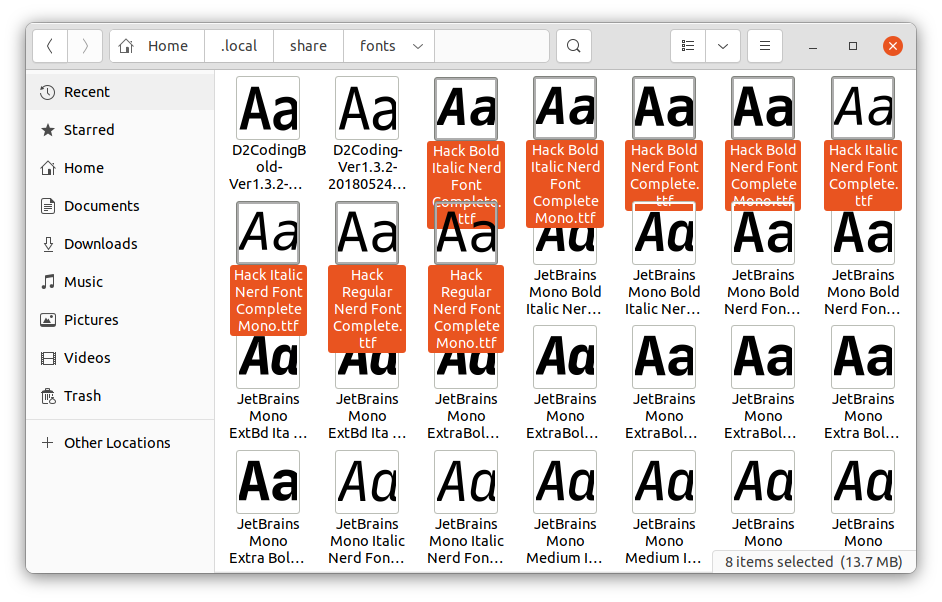
Task: Select Hack Bold Nerd Font Complete Mono.ttf icon
Action: click(763, 108)
